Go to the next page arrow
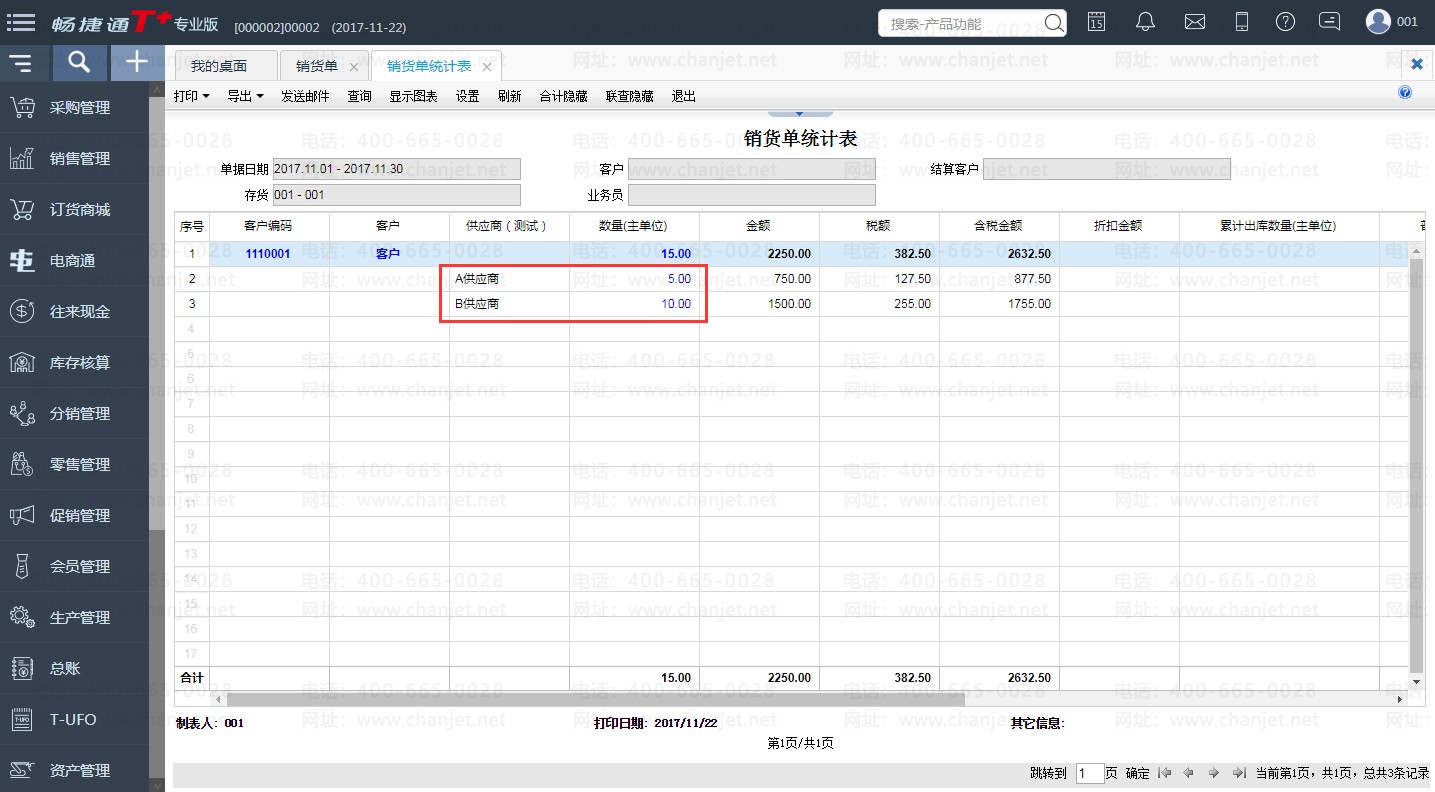The width and height of the screenshot is (1435, 792). tap(1213, 773)
